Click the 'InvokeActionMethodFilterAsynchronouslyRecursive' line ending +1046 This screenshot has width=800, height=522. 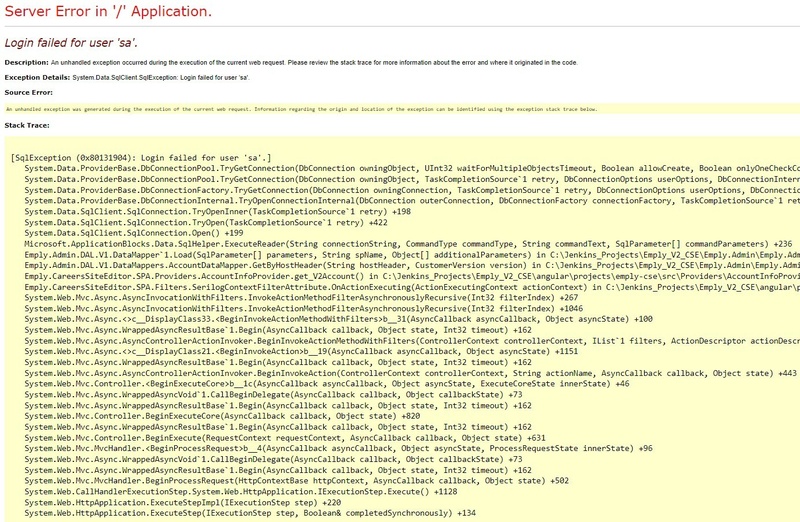tap(304, 308)
